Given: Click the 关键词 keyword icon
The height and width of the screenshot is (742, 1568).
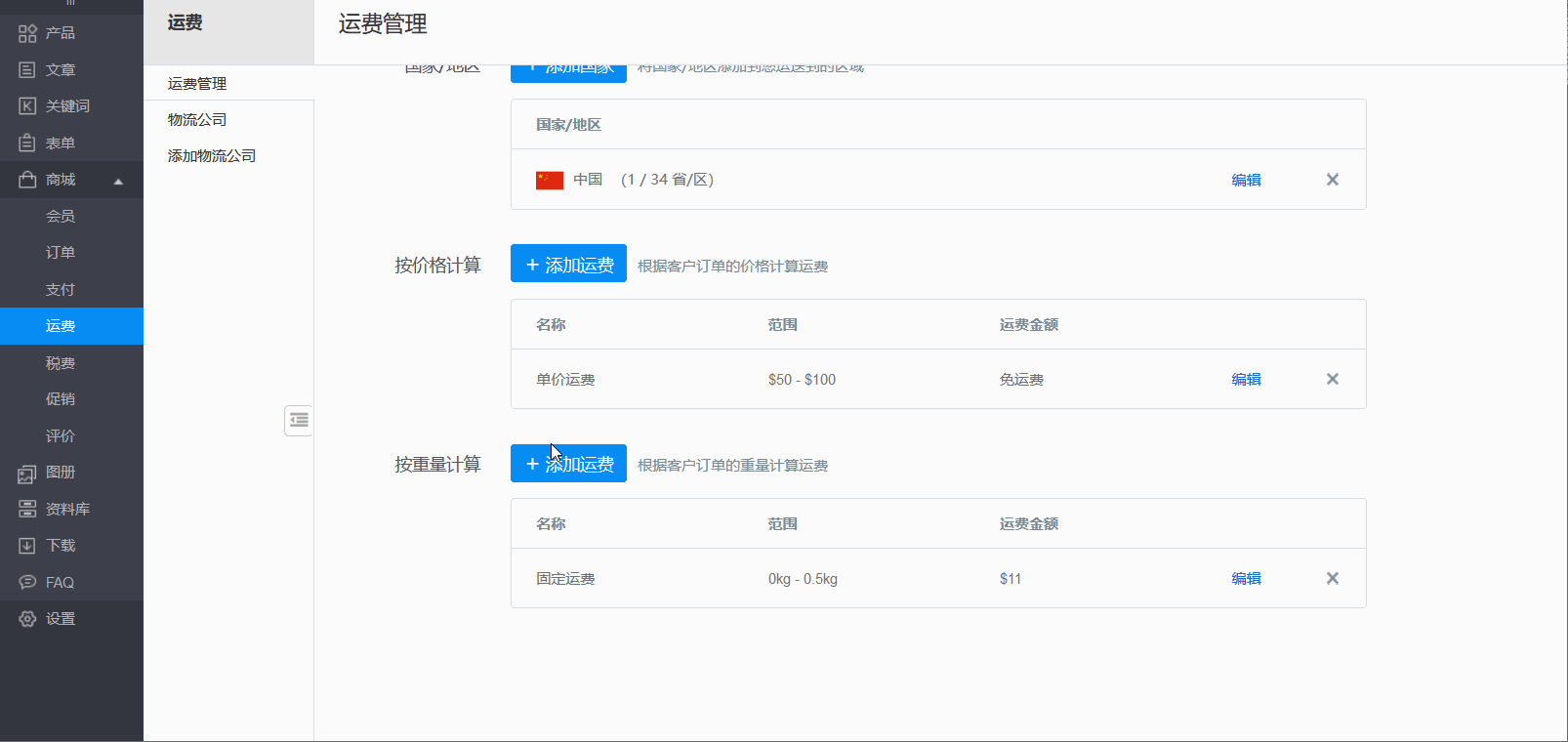Looking at the screenshot, I should (27, 106).
